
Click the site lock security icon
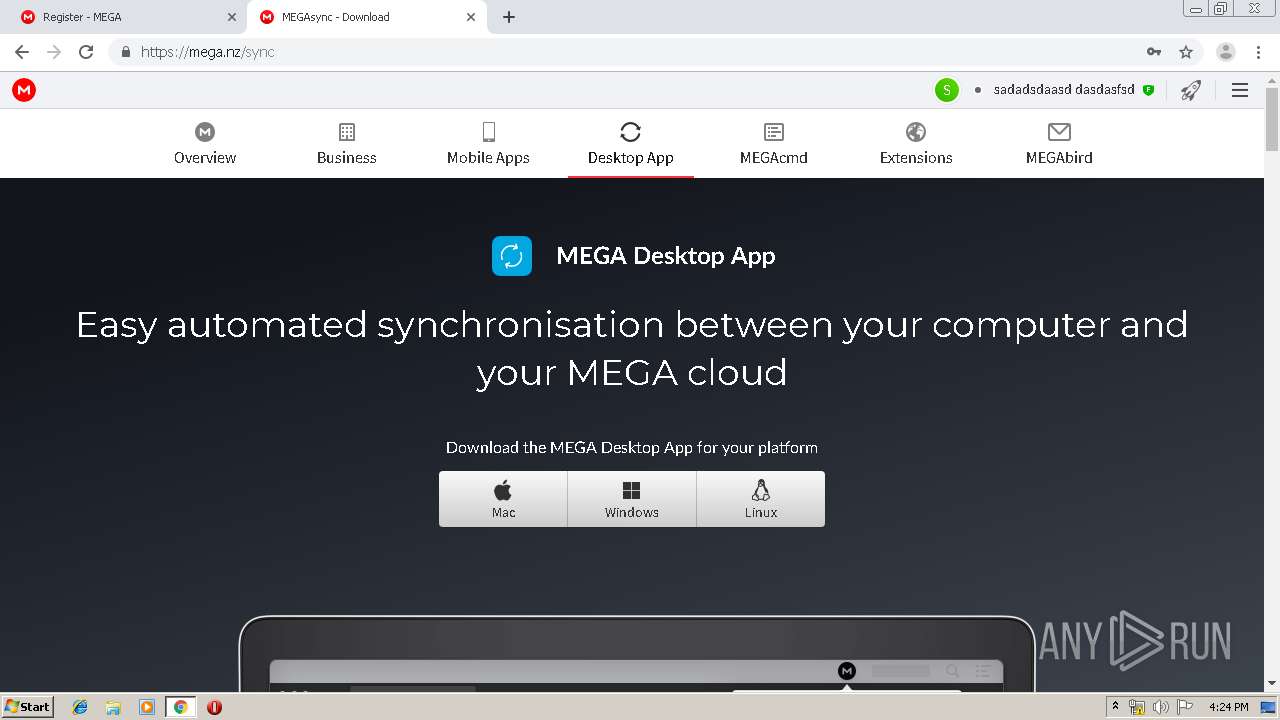126,52
